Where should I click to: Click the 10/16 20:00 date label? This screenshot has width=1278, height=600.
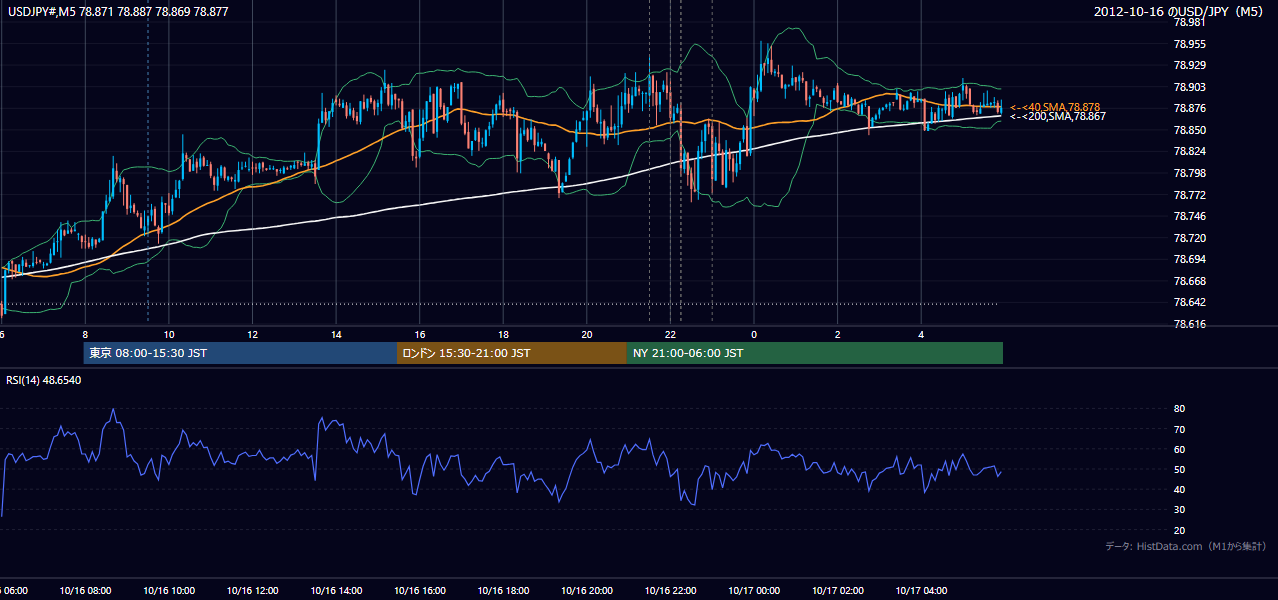click(x=587, y=591)
